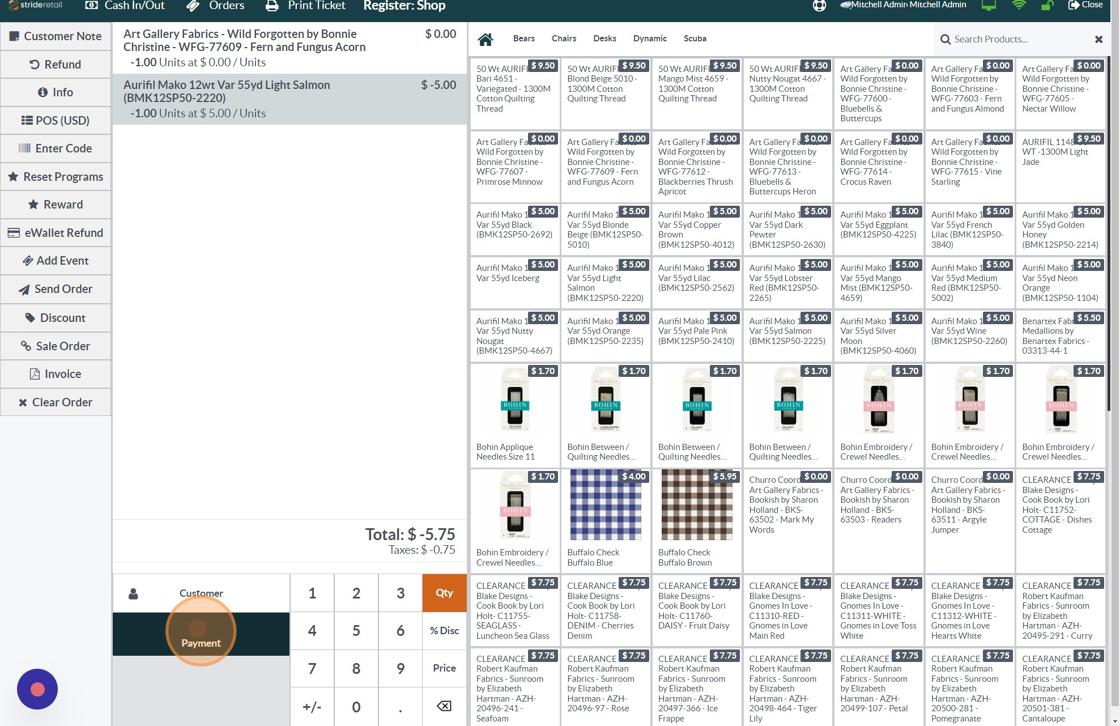The image size is (1120, 726).
Task: Add CLEARANCE Gnomes in Love Main Red
Action: 787,610
